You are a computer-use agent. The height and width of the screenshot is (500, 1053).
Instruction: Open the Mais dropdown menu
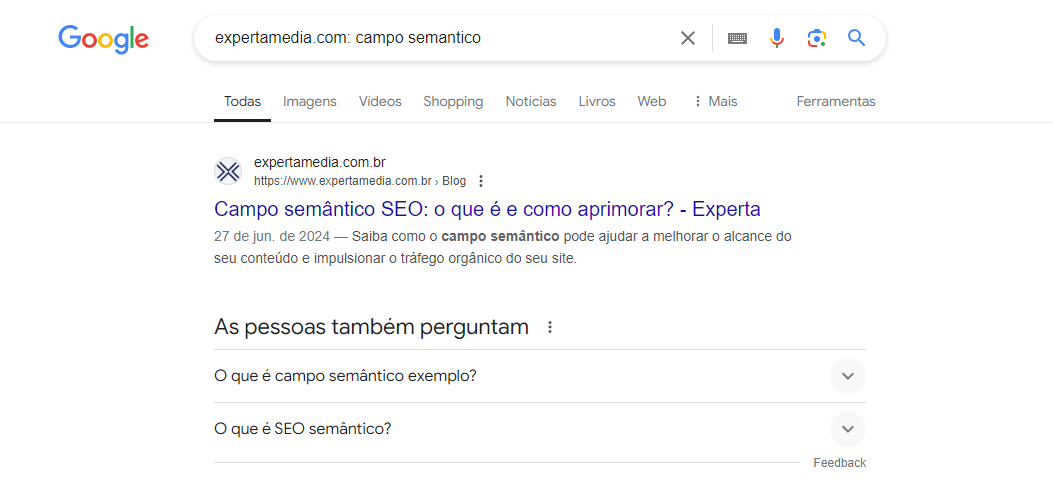point(715,101)
